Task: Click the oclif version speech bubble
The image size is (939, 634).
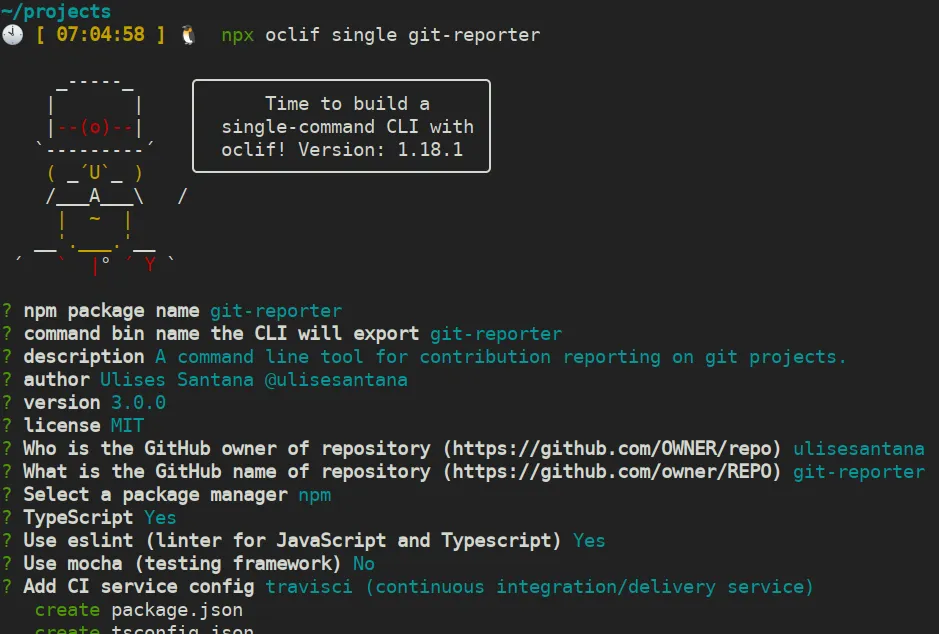Action: click(x=341, y=126)
